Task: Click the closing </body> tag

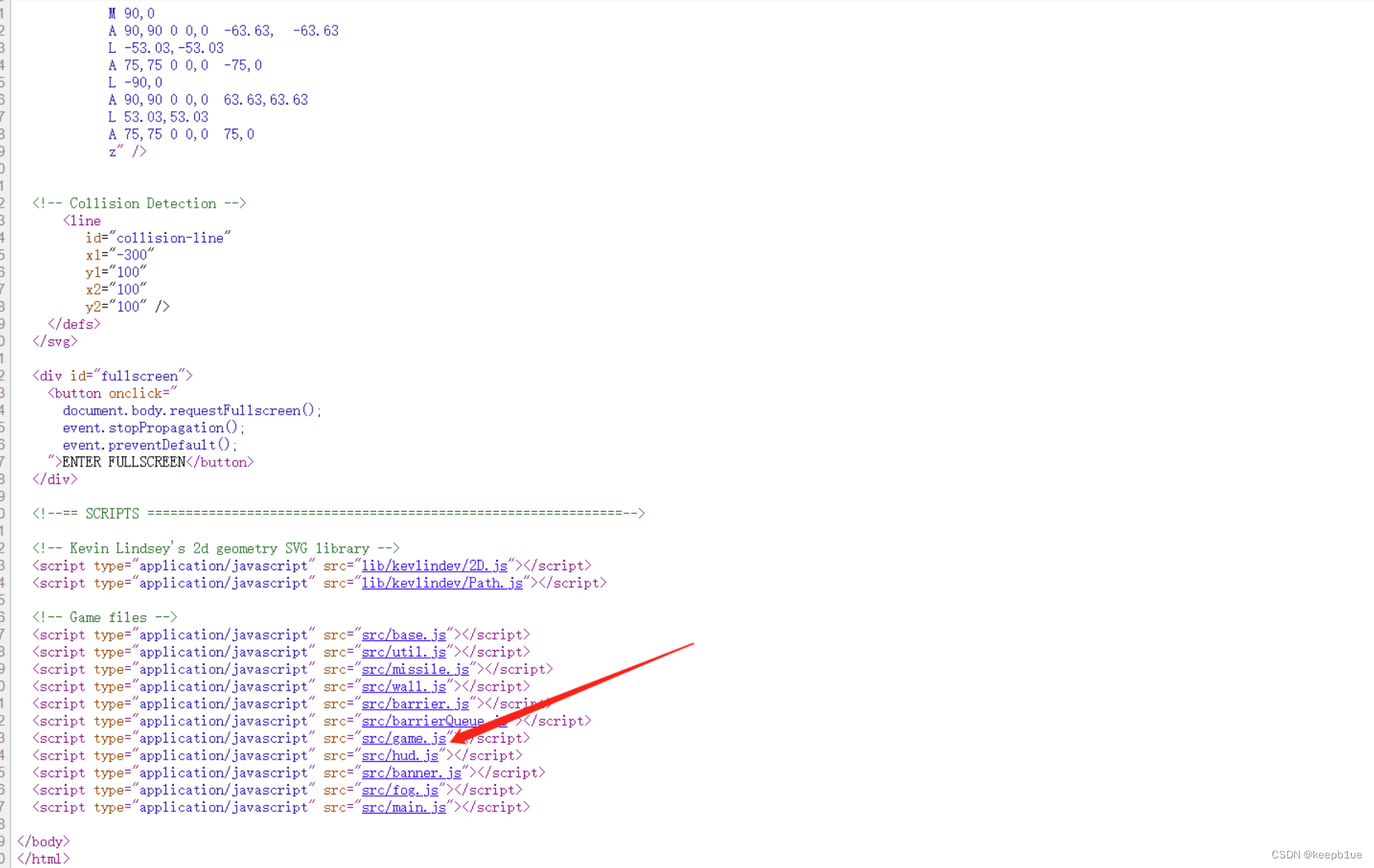Action: pyautogui.click(x=44, y=842)
